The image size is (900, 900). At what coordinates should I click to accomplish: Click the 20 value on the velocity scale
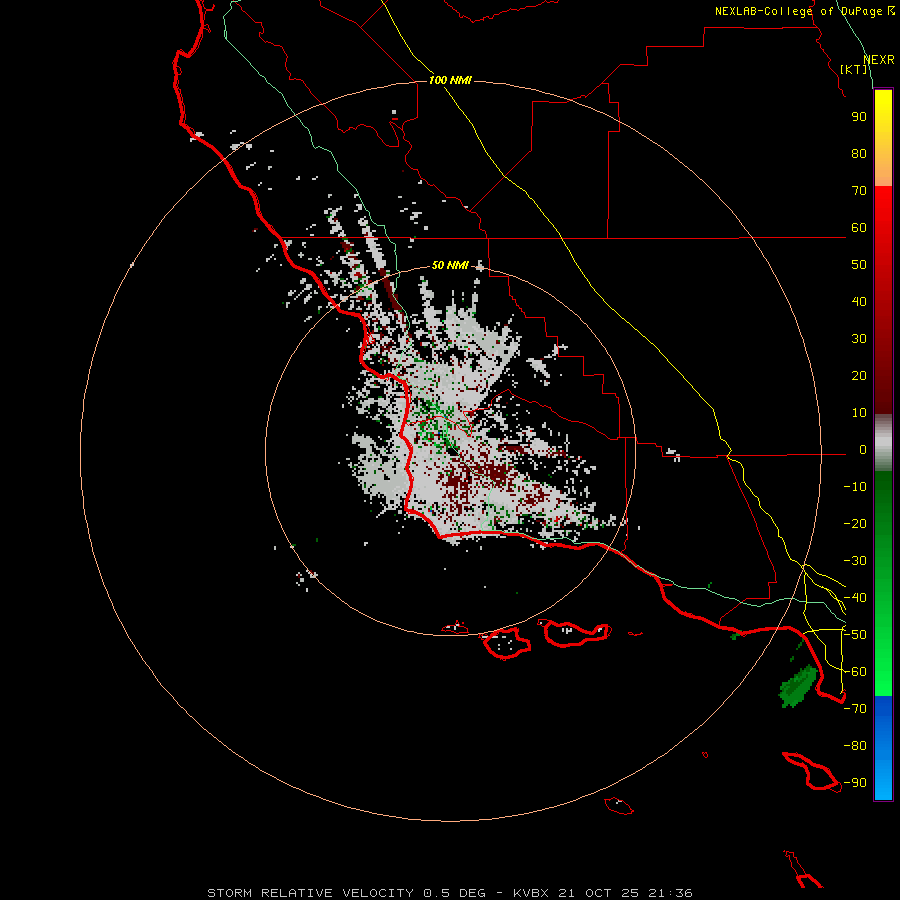pos(859,376)
